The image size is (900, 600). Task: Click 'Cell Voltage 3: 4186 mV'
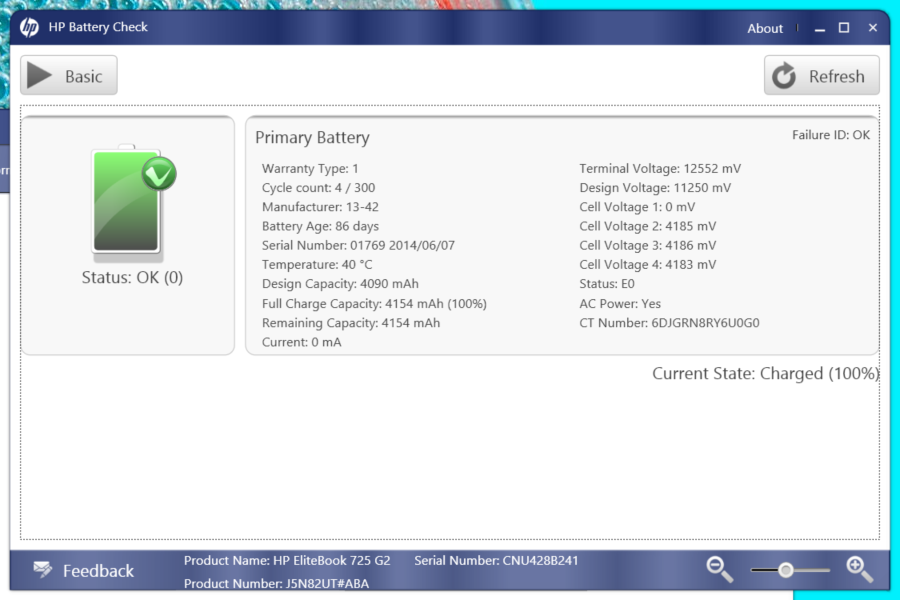point(647,246)
